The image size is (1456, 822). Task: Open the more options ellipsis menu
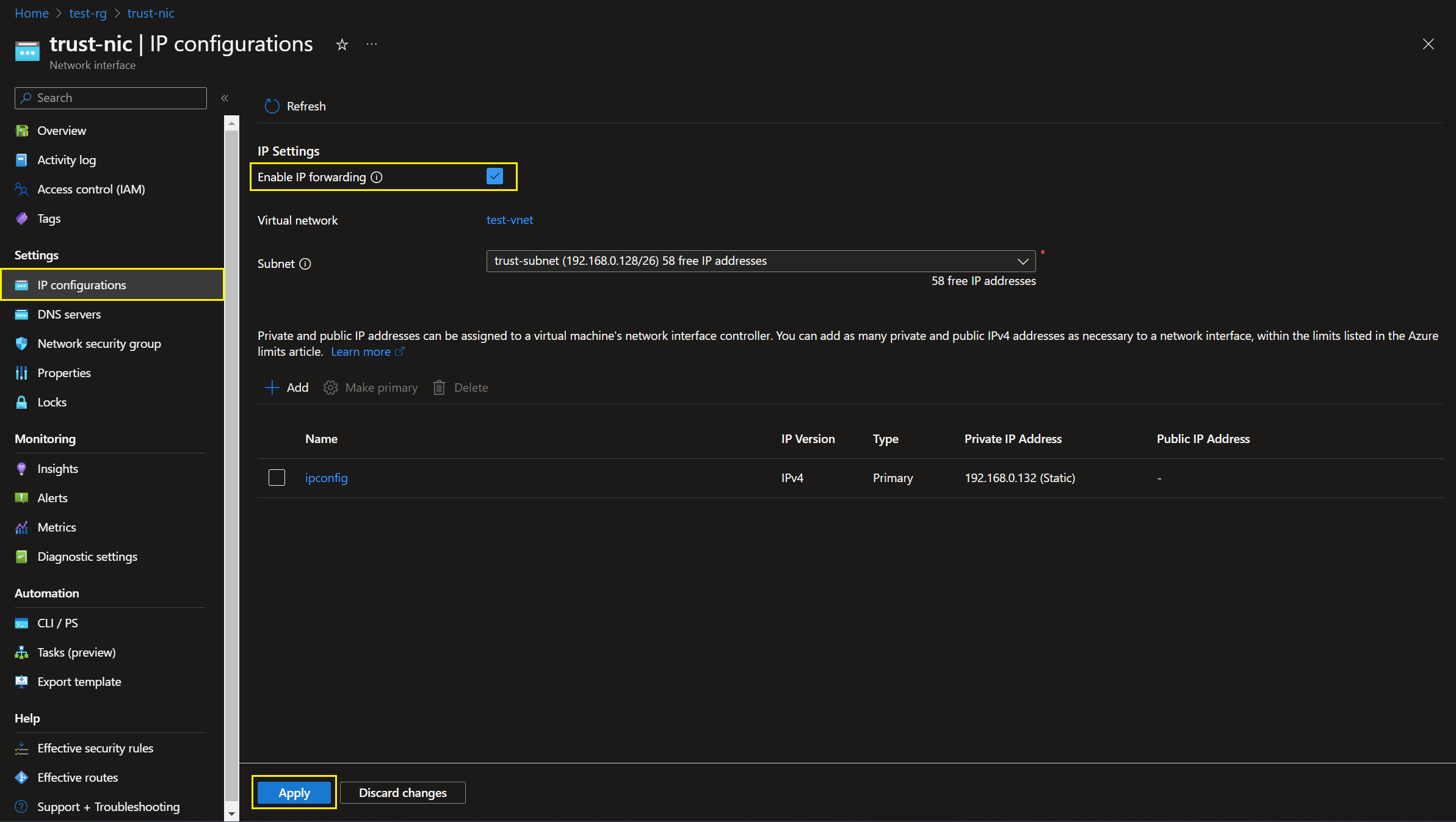click(372, 45)
